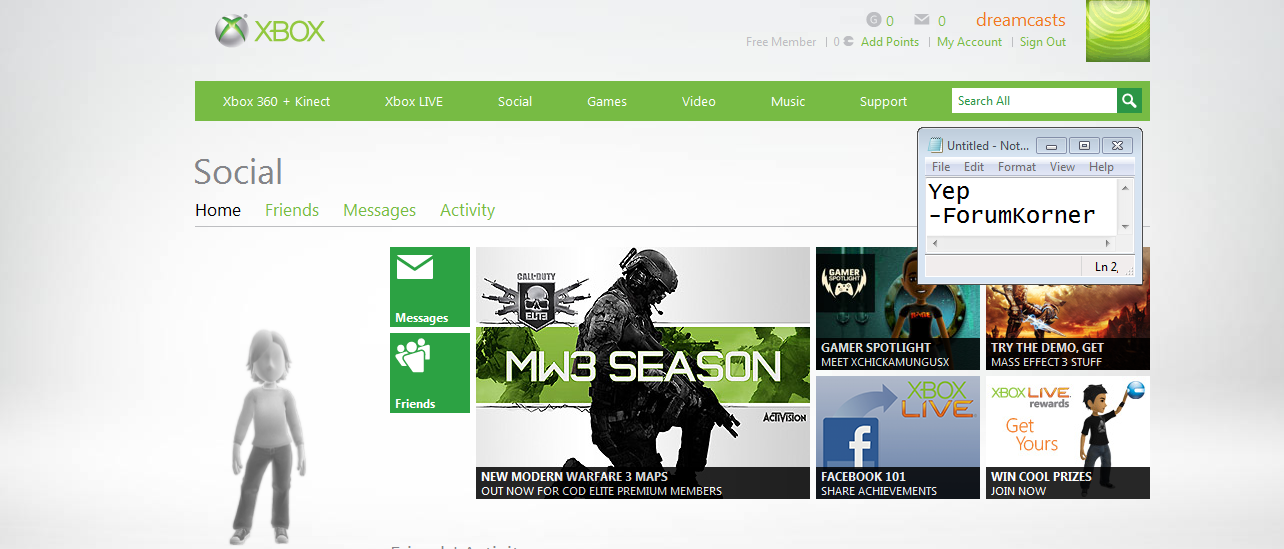Screen dimensions: 1284x549
Task: Open the My Account link
Action: [x=969, y=42]
